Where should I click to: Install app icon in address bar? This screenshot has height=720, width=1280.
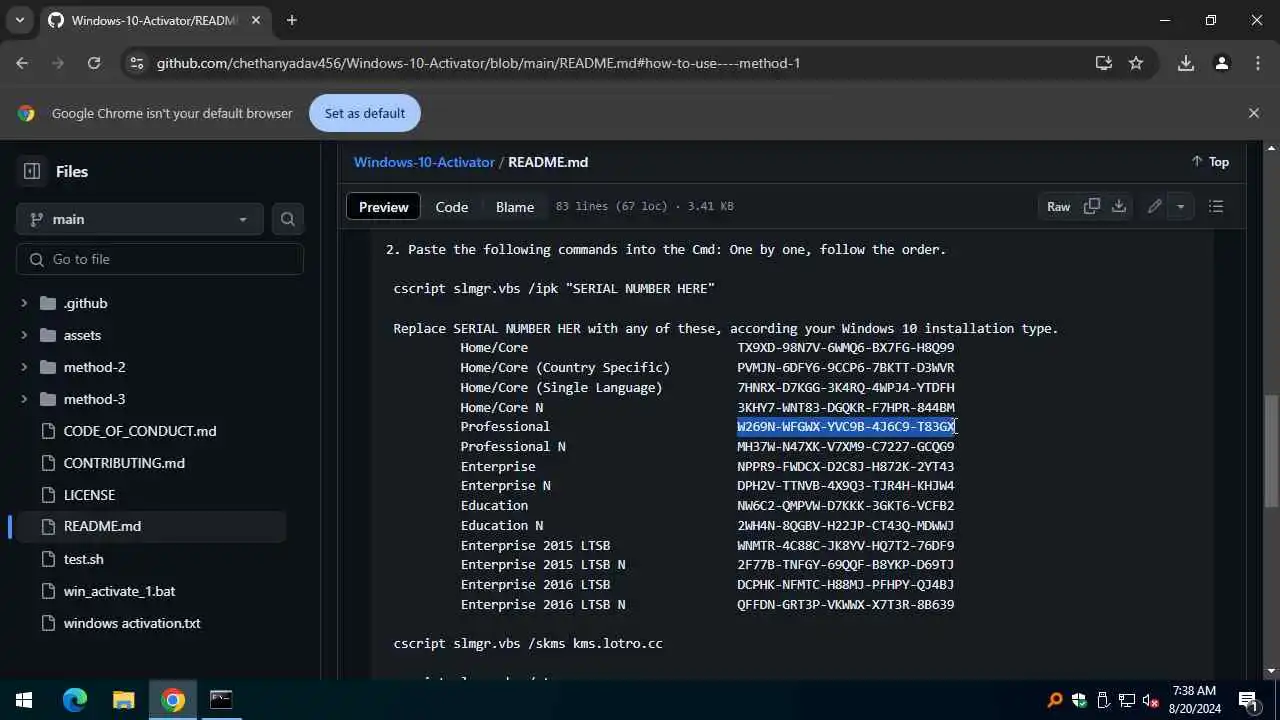click(x=1104, y=63)
